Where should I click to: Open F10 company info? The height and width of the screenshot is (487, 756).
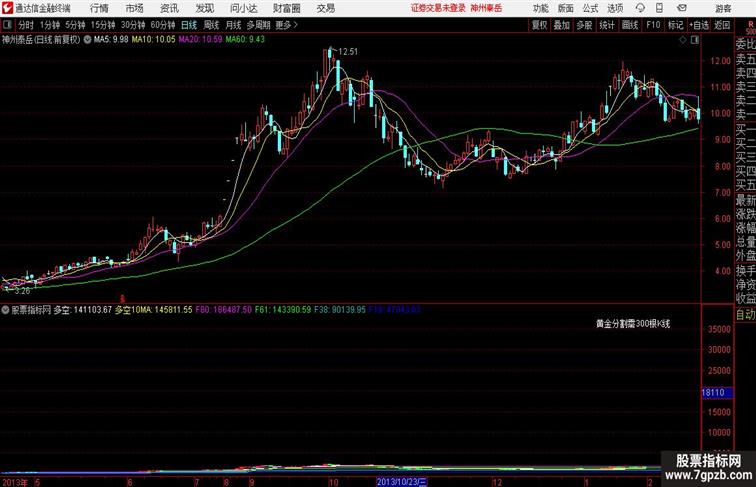(x=653, y=25)
